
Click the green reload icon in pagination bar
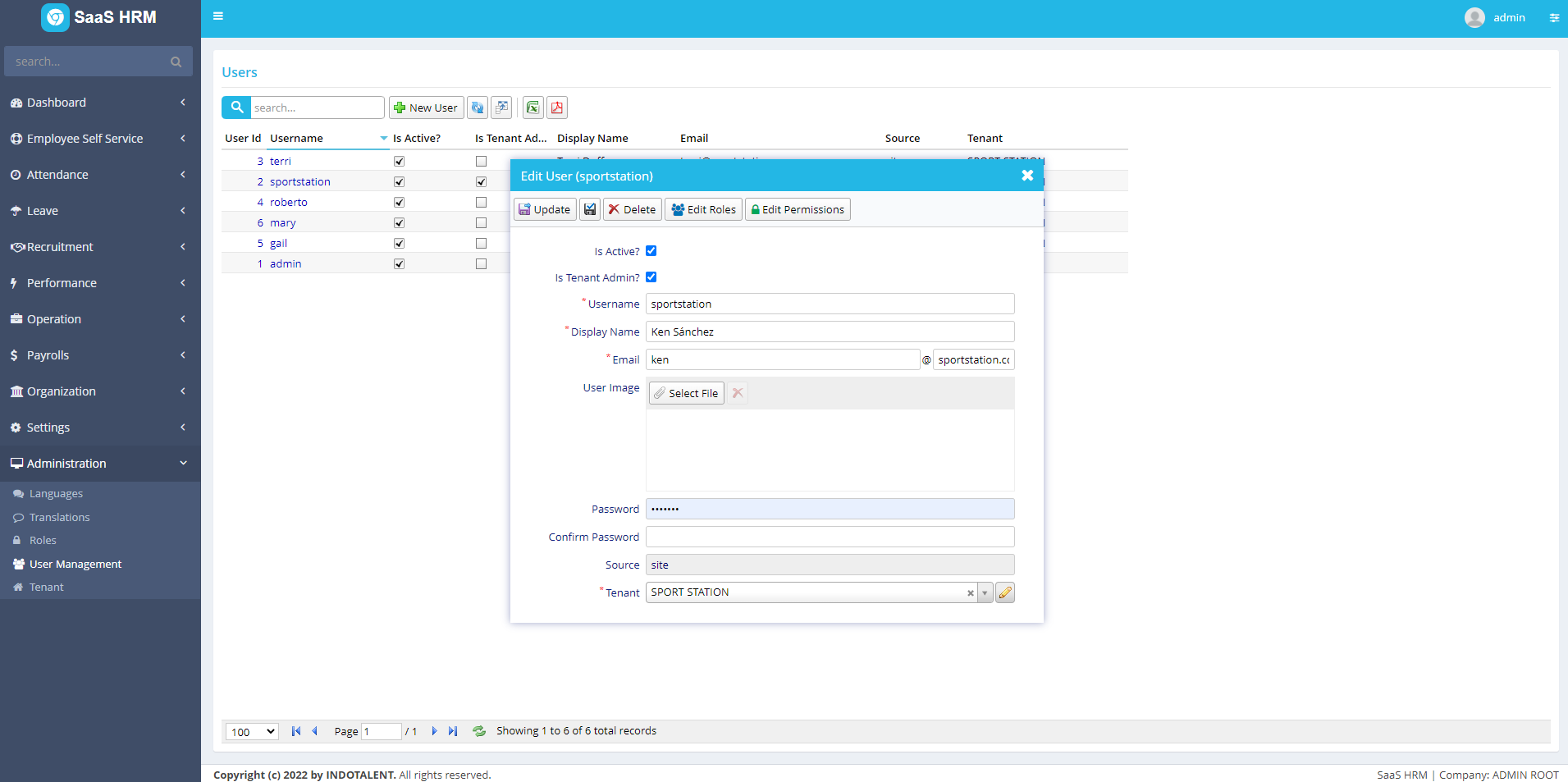479,731
